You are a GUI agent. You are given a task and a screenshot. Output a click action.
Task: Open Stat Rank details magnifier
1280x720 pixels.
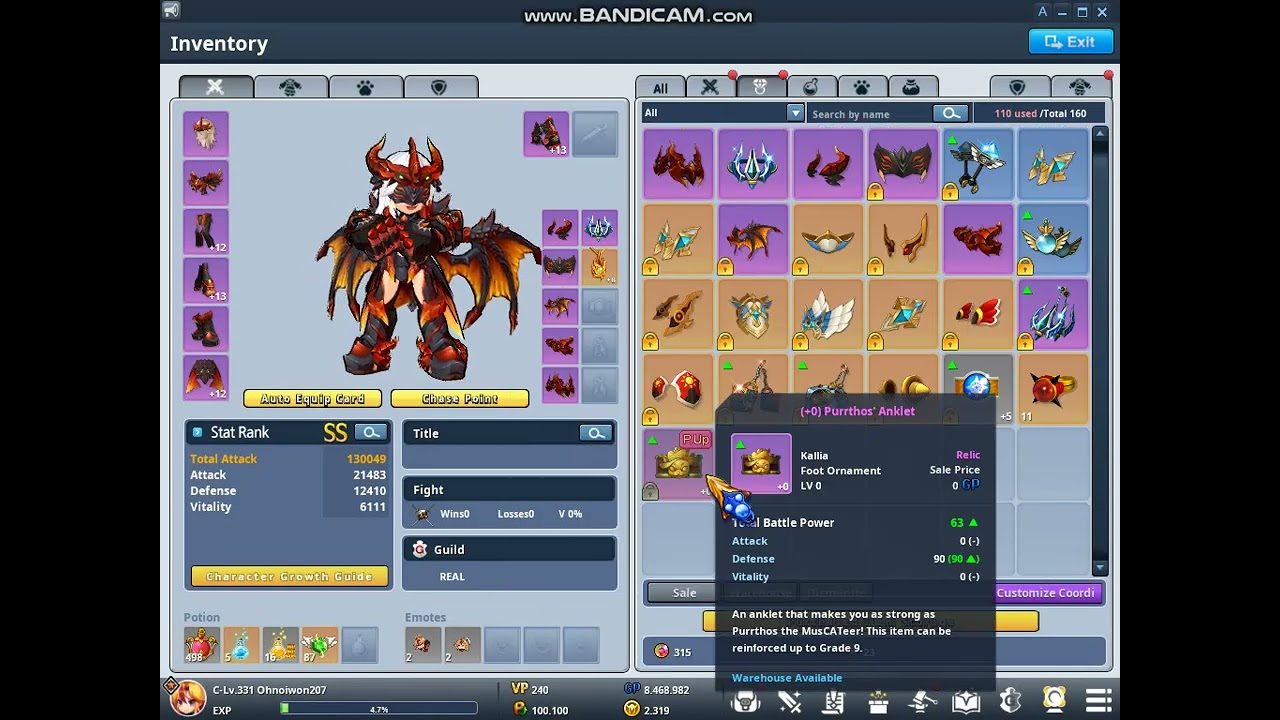pyautogui.click(x=371, y=433)
